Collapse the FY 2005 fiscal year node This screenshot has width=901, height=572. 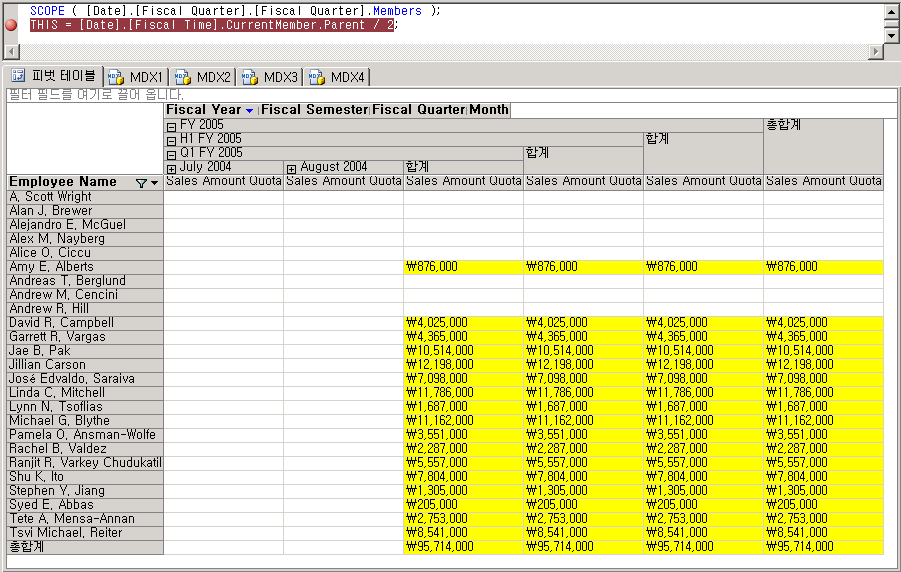(x=171, y=127)
